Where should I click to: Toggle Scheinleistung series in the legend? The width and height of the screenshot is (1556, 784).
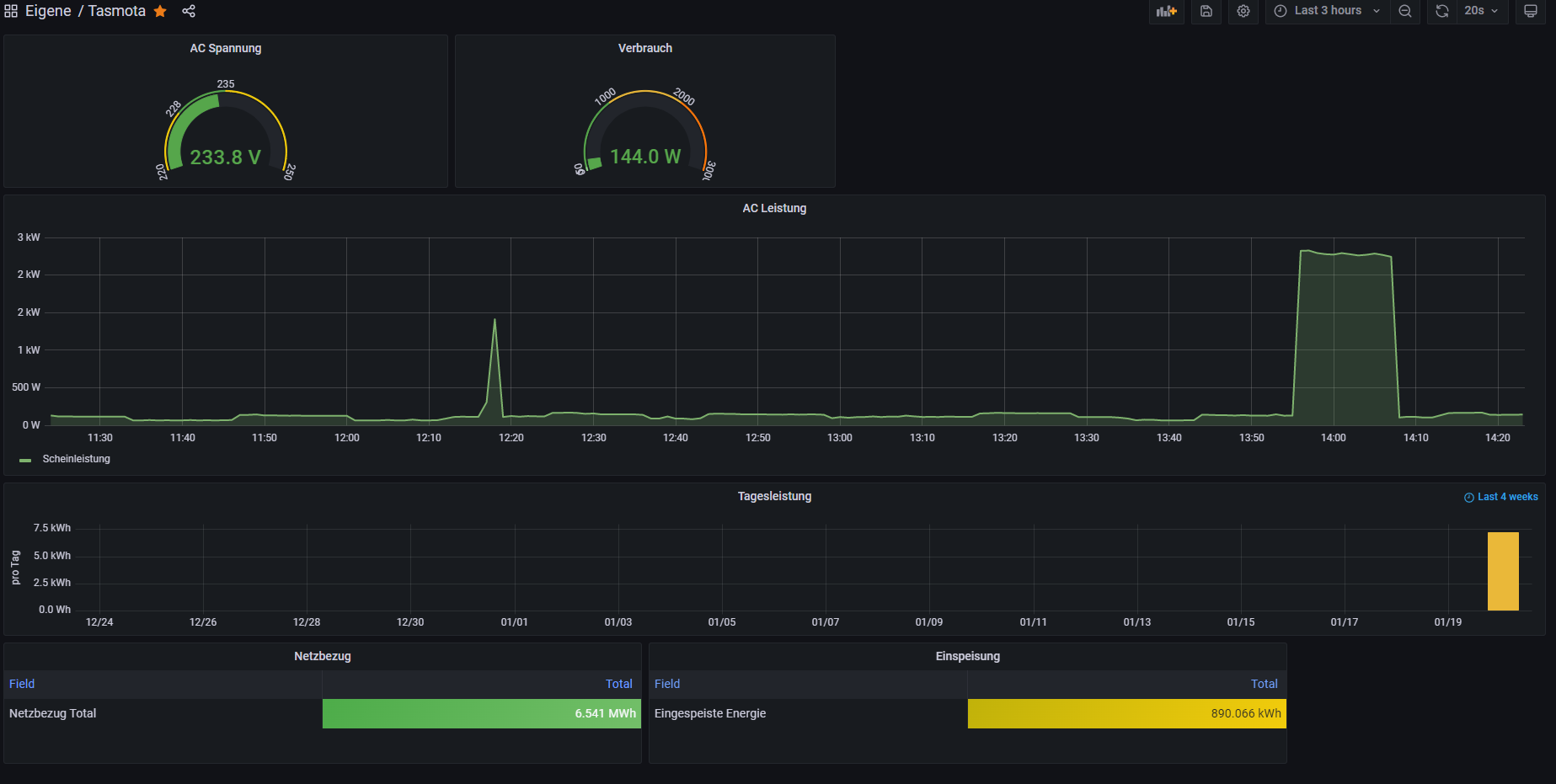76,459
